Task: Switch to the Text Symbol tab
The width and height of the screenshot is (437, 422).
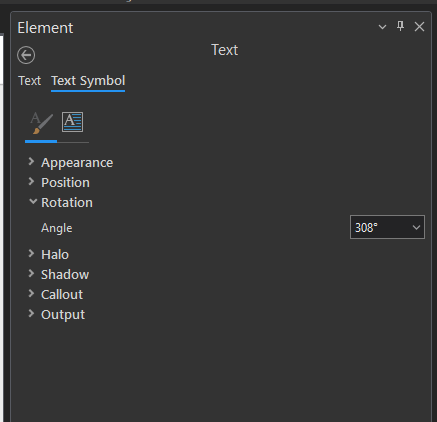Action: click(88, 81)
